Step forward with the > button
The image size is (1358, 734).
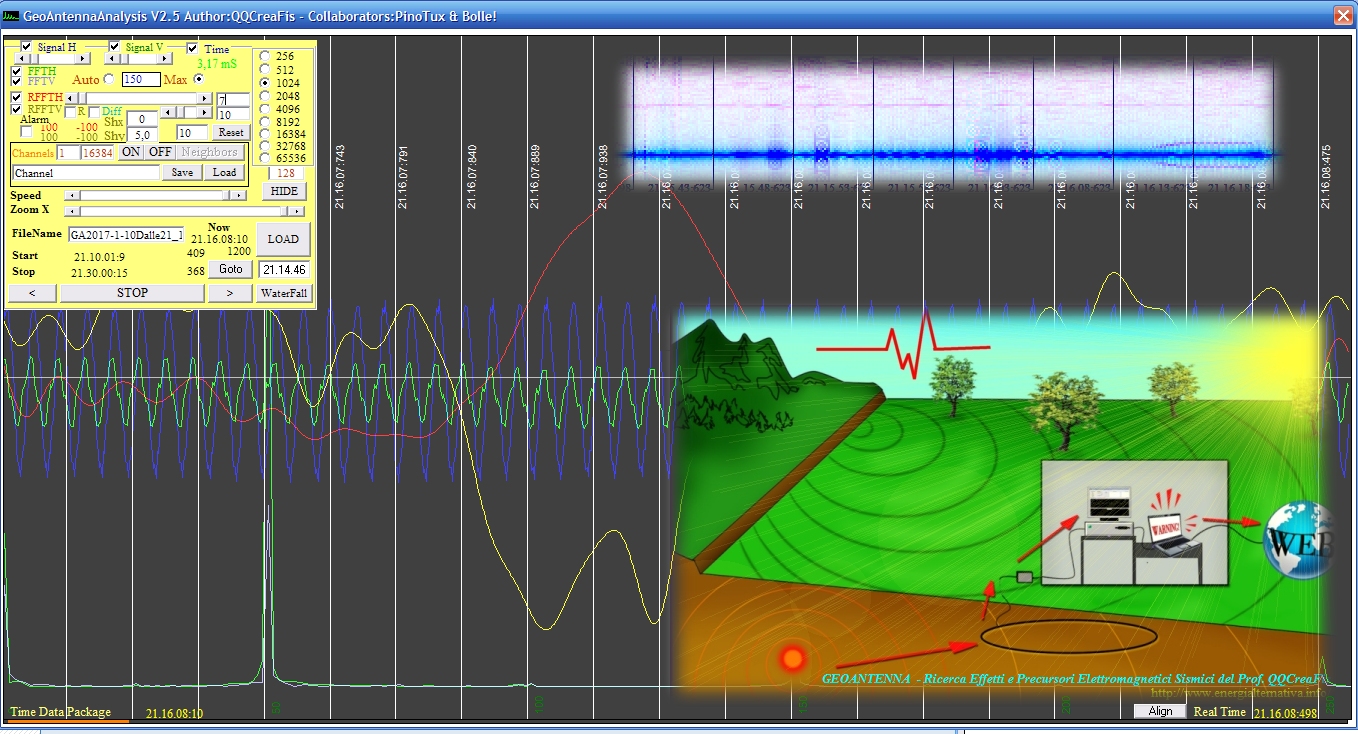pyautogui.click(x=230, y=293)
